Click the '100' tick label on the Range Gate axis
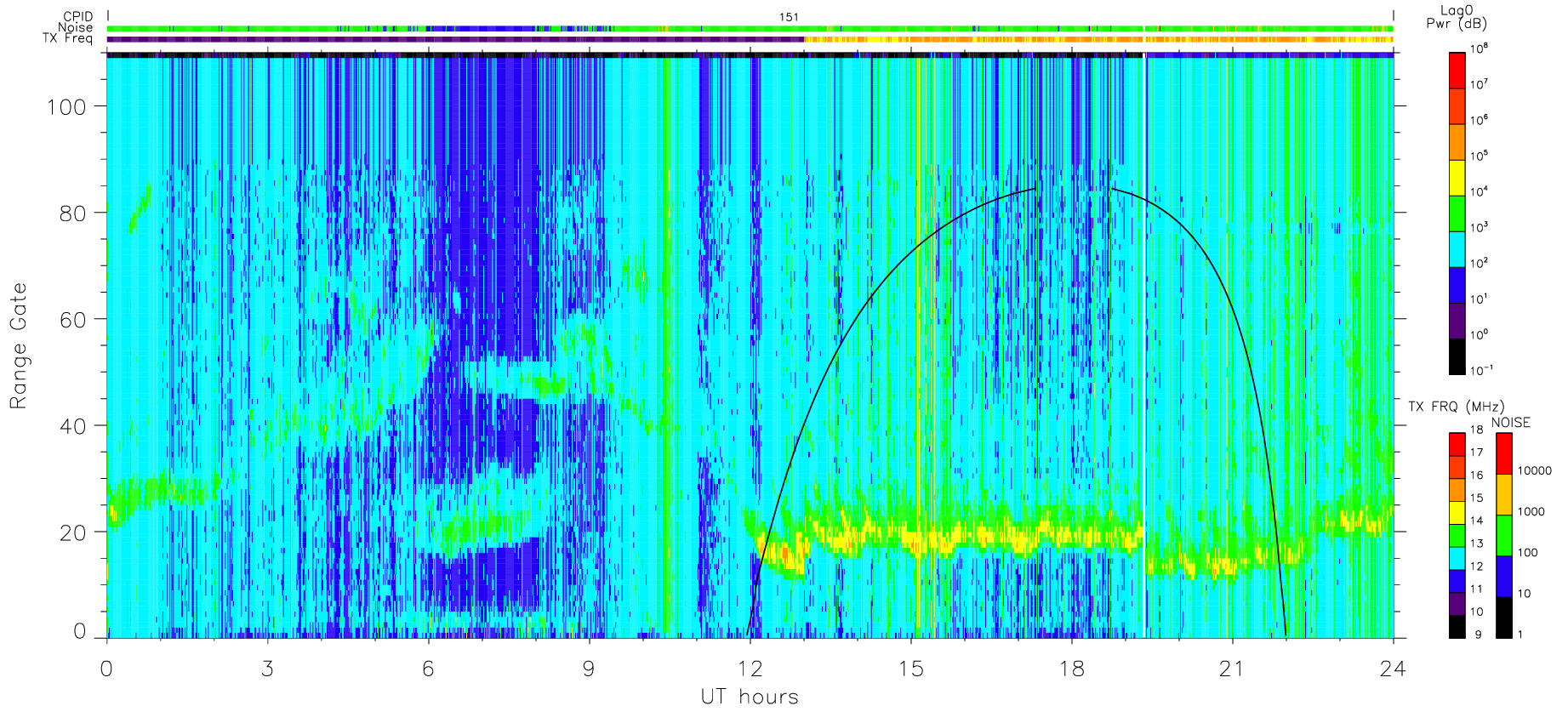 tap(66, 106)
